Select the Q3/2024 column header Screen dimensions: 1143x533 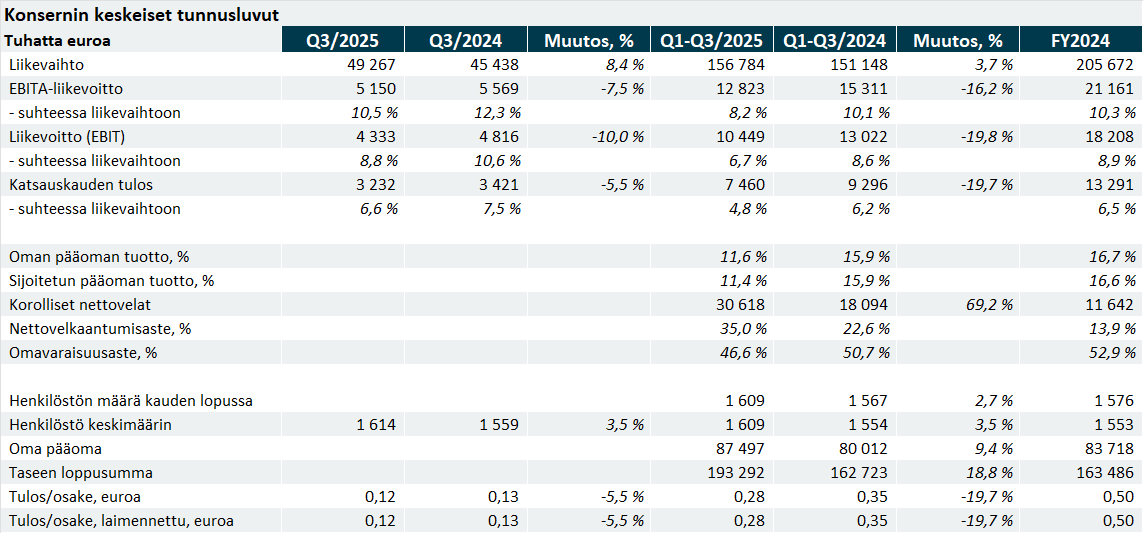coord(465,40)
